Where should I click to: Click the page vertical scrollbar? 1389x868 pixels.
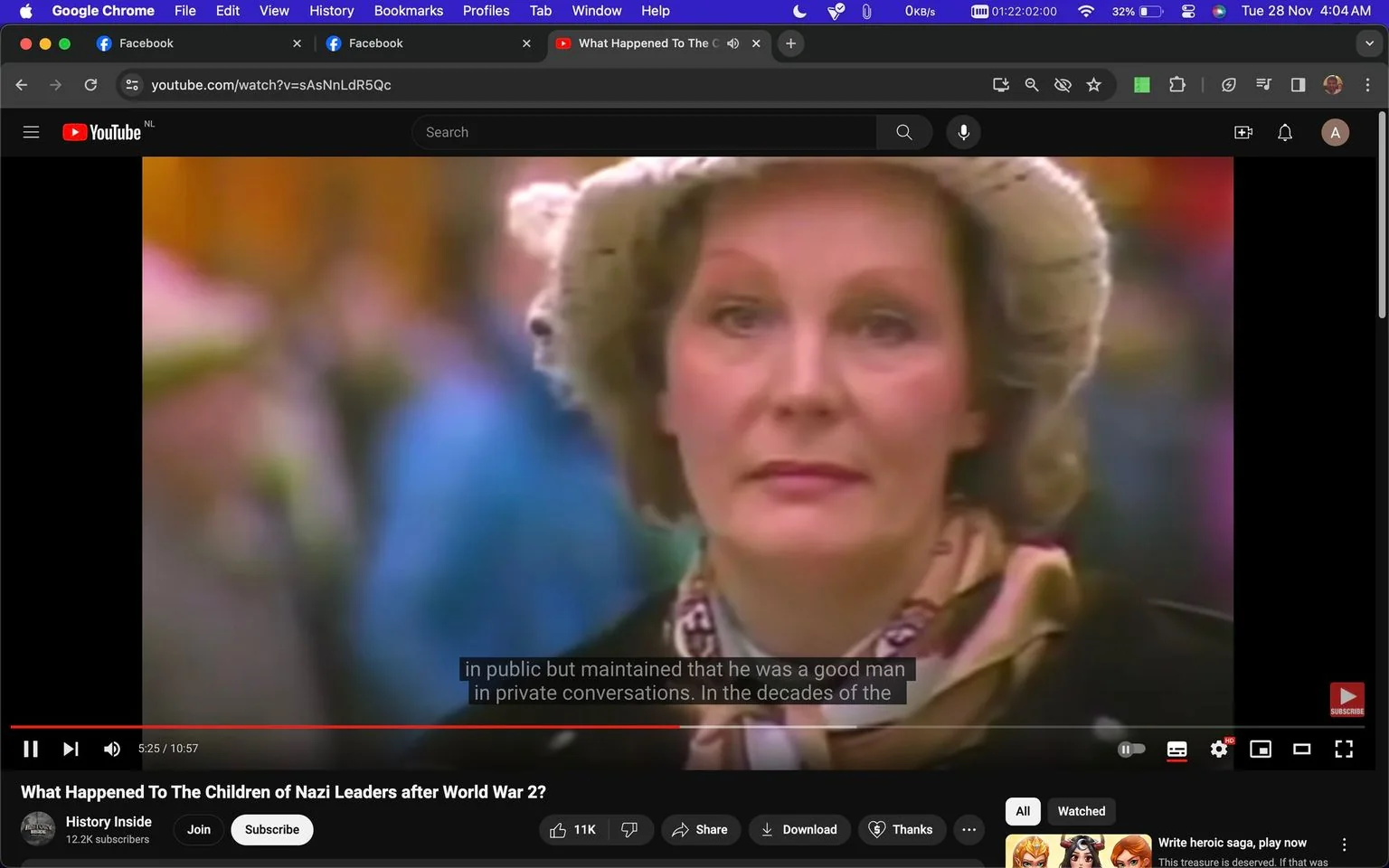tap(1382, 215)
